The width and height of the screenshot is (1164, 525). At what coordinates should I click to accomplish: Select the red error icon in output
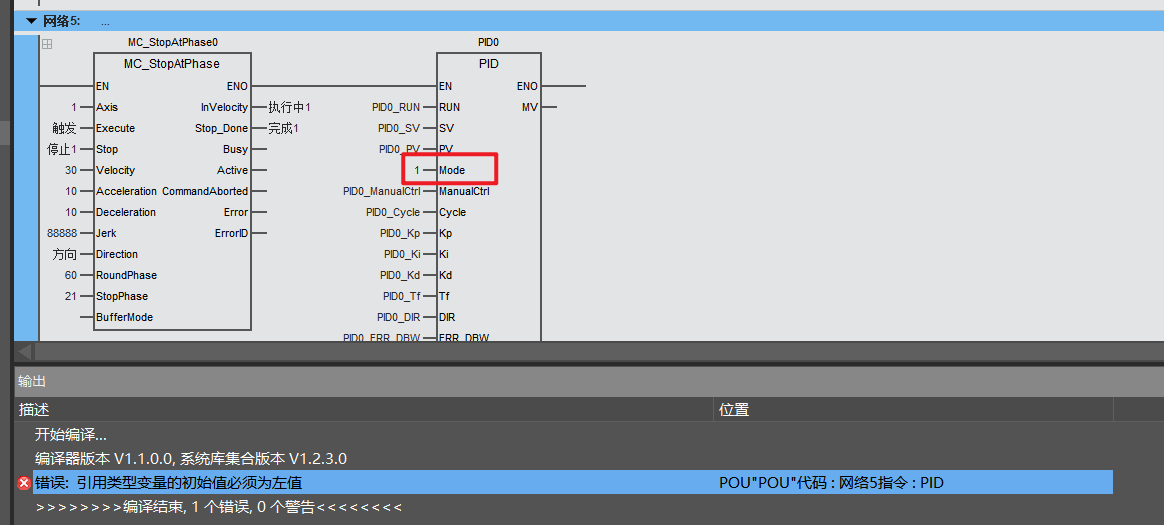(24, 483)
